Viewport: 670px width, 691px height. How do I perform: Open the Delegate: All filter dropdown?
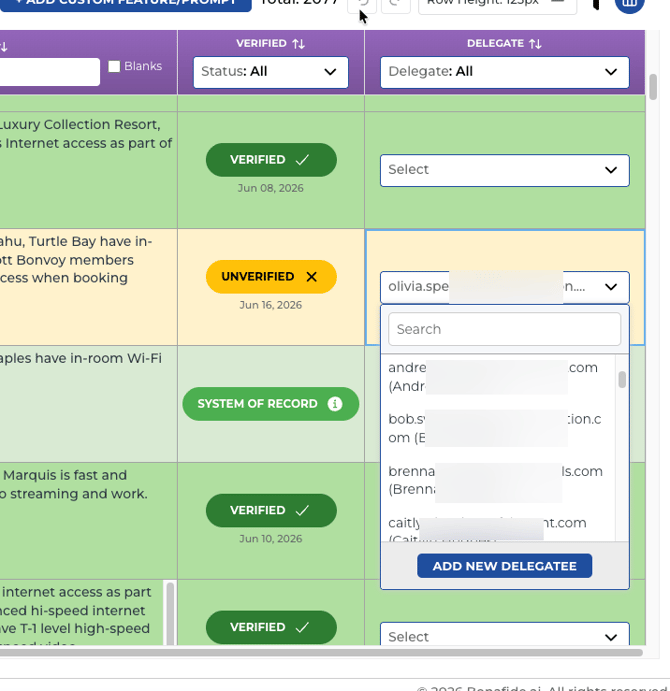click(505, 72)
